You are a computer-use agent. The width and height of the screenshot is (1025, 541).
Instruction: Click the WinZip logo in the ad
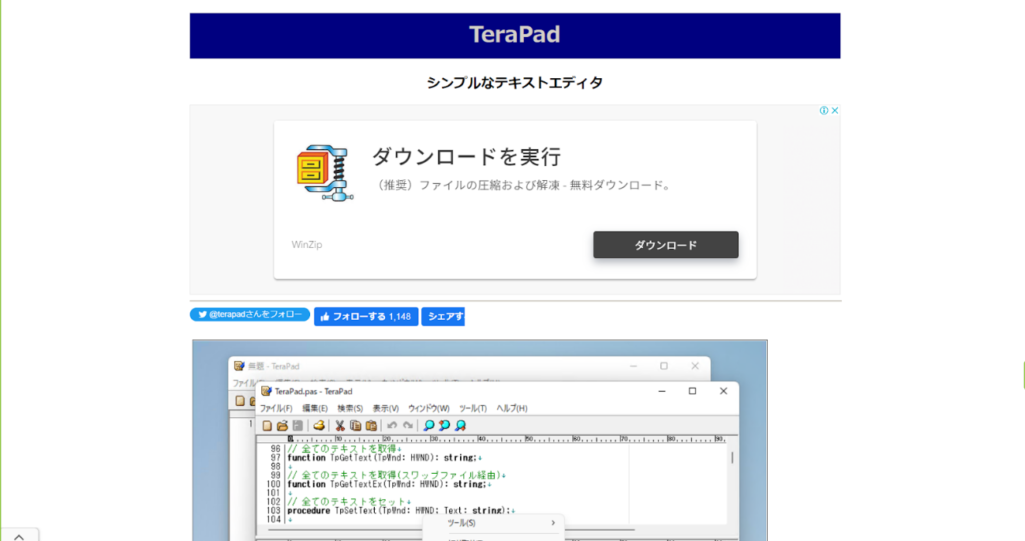[325, 173]
